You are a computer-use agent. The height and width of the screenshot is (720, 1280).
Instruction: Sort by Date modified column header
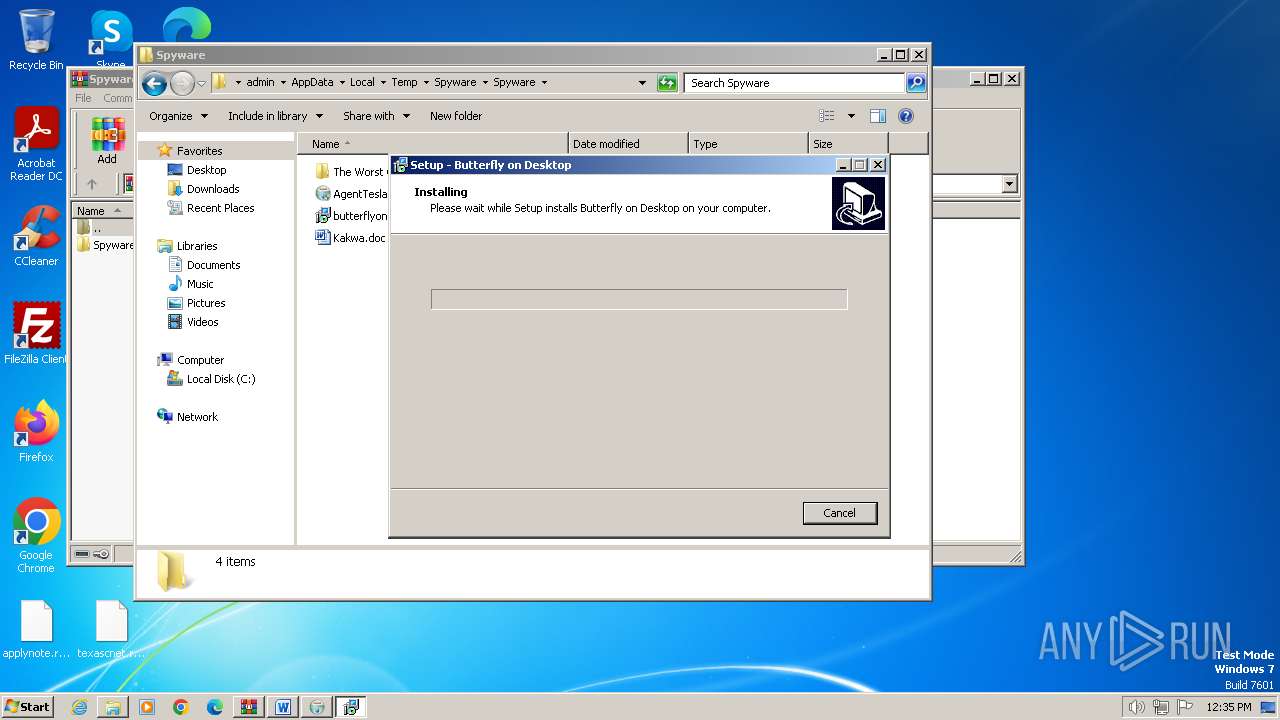point(628,144)
